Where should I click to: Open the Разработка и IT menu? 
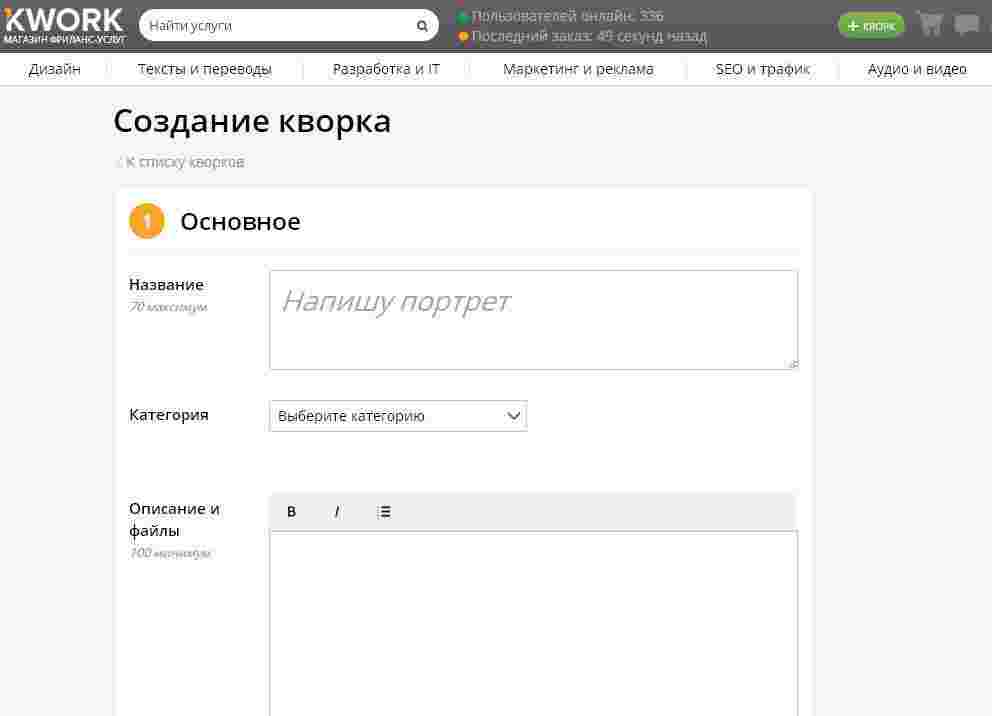point(386,69)
